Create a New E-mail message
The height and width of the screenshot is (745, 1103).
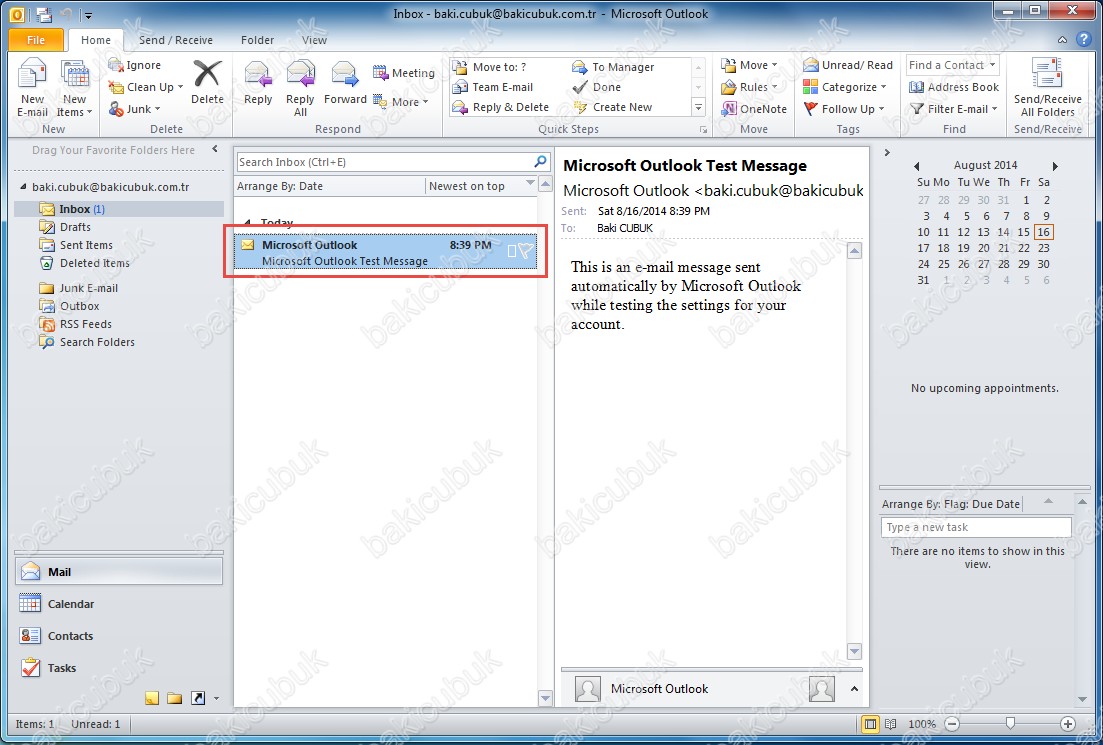(x=32, y=89)
